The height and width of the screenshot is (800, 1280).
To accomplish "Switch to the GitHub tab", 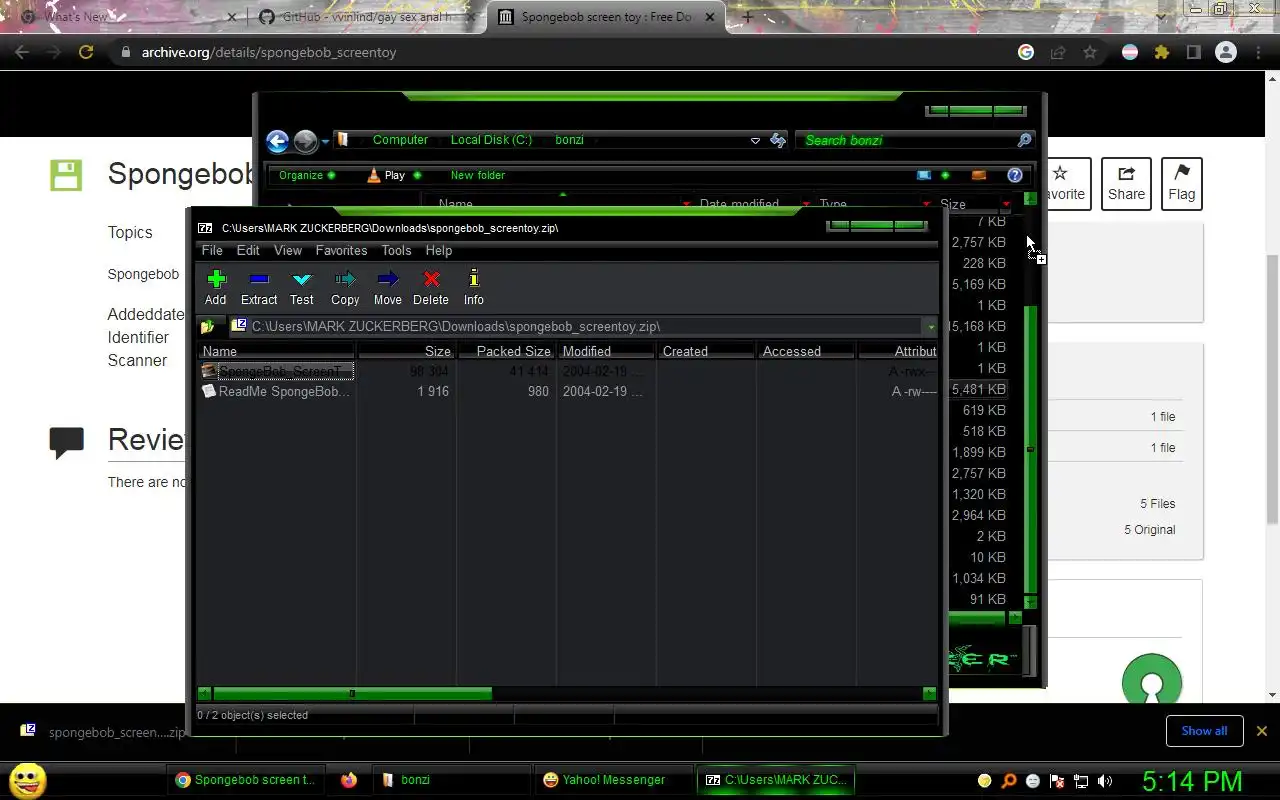I will [x=365, y=17].
